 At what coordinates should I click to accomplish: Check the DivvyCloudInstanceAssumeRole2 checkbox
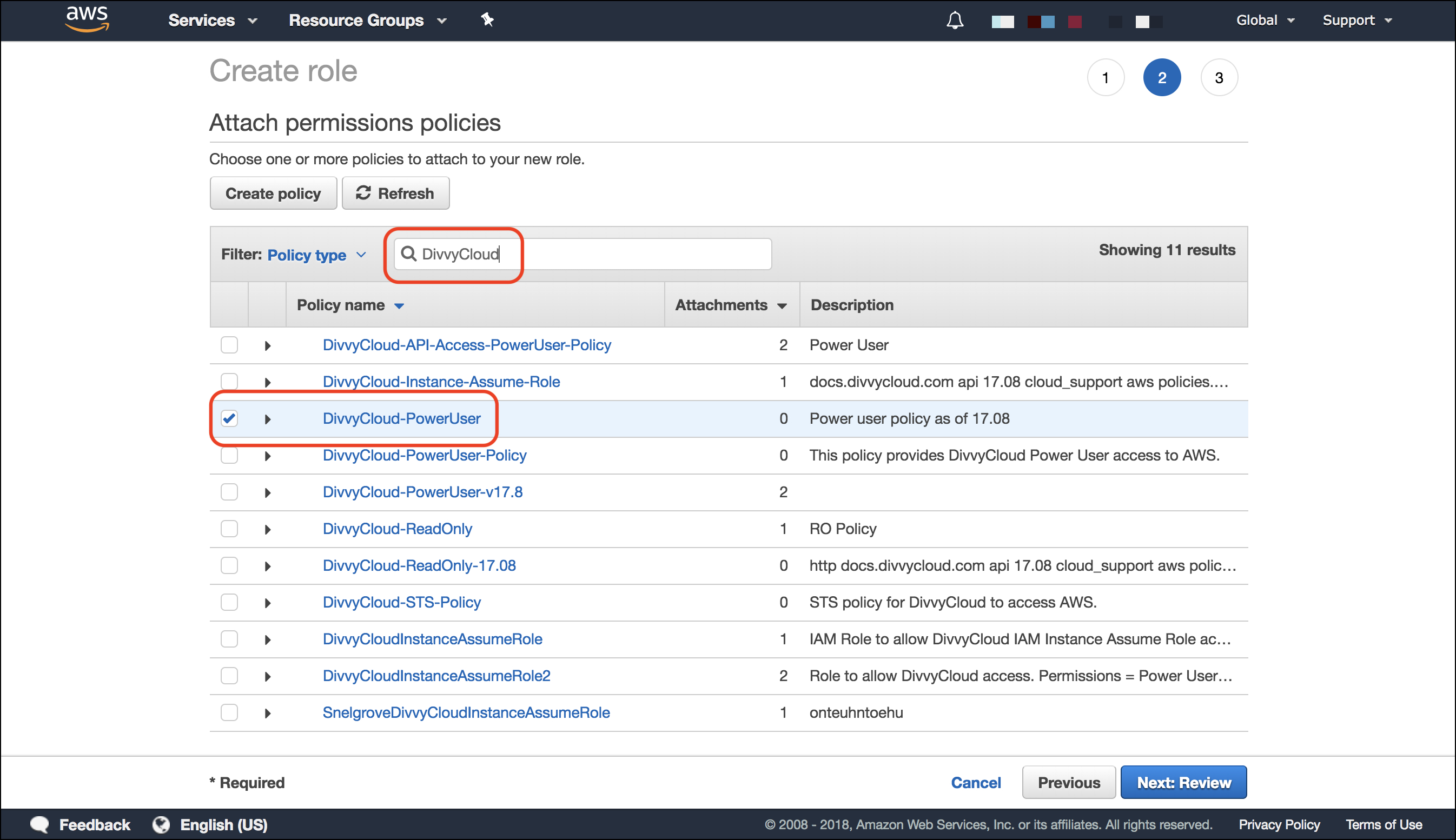coord(229,676)
